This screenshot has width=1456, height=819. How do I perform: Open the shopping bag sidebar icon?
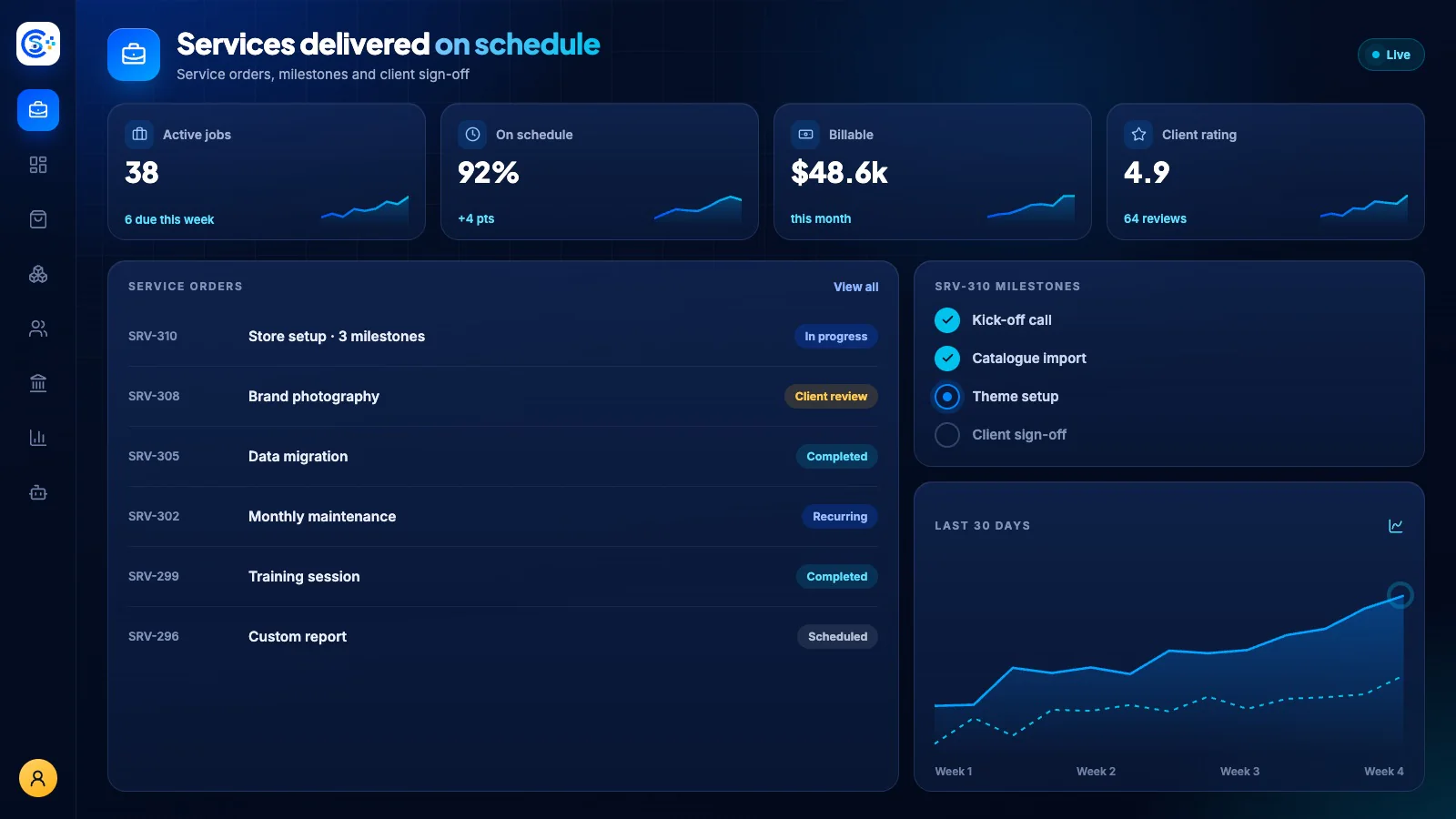click(x=38, y=219)
